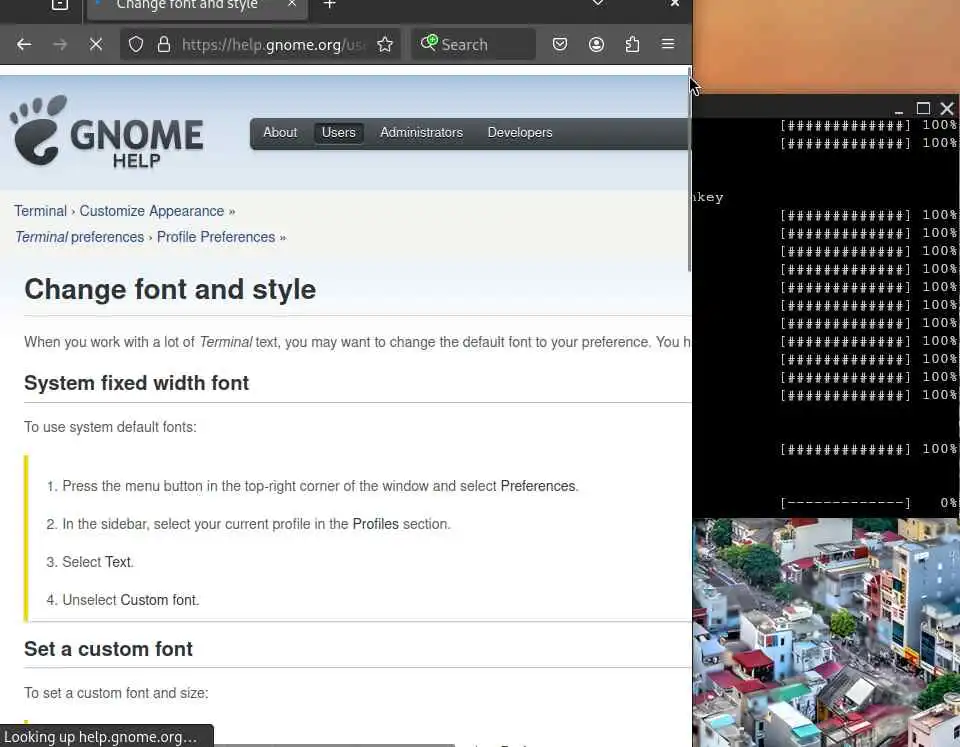Screen dimensions: 960x747
Task: Open the Firefox account icon
Action: point(596,44)
